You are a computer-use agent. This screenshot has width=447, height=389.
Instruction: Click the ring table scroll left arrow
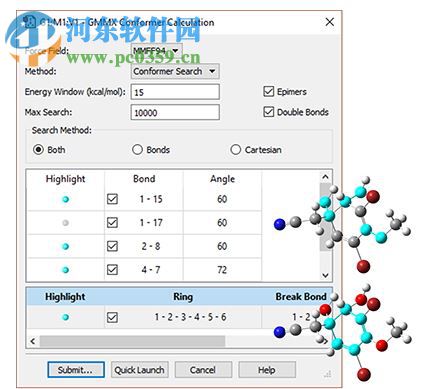click(x=33, y=341)
